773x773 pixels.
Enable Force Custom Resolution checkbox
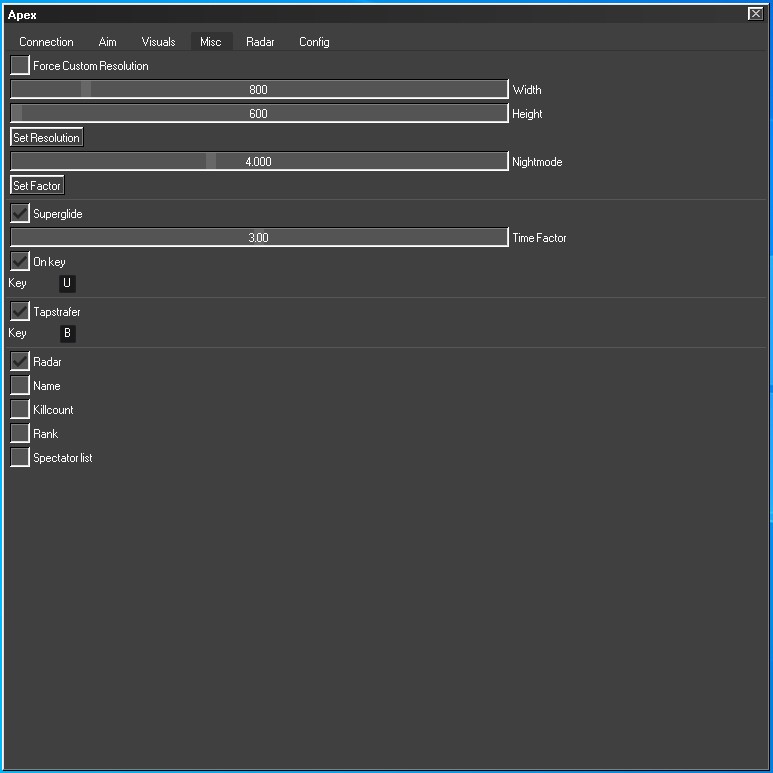[x=20, y=65]
